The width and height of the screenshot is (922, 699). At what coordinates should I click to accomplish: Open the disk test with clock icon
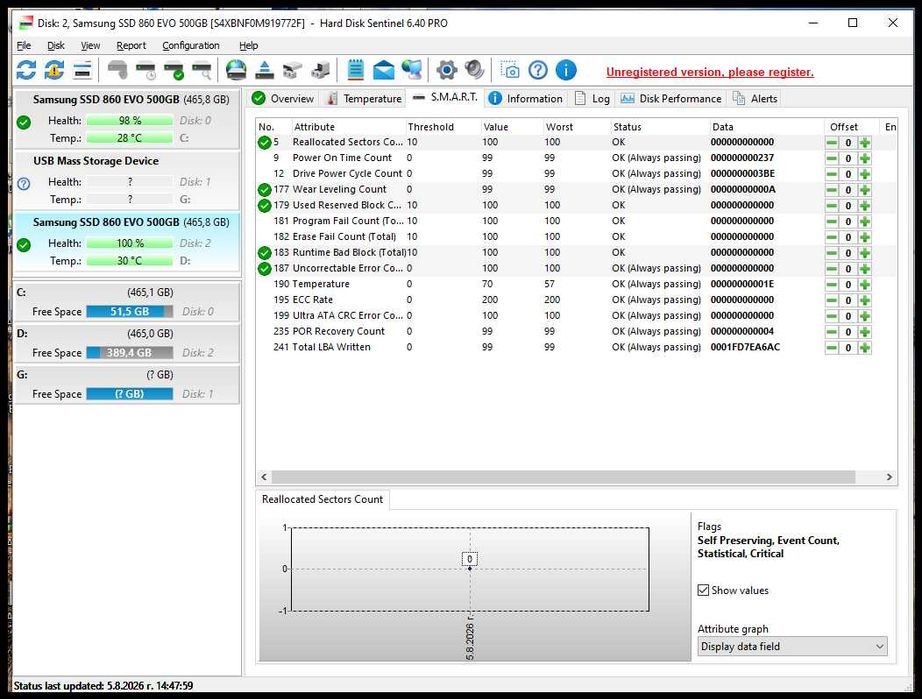[x=146, y=71]
